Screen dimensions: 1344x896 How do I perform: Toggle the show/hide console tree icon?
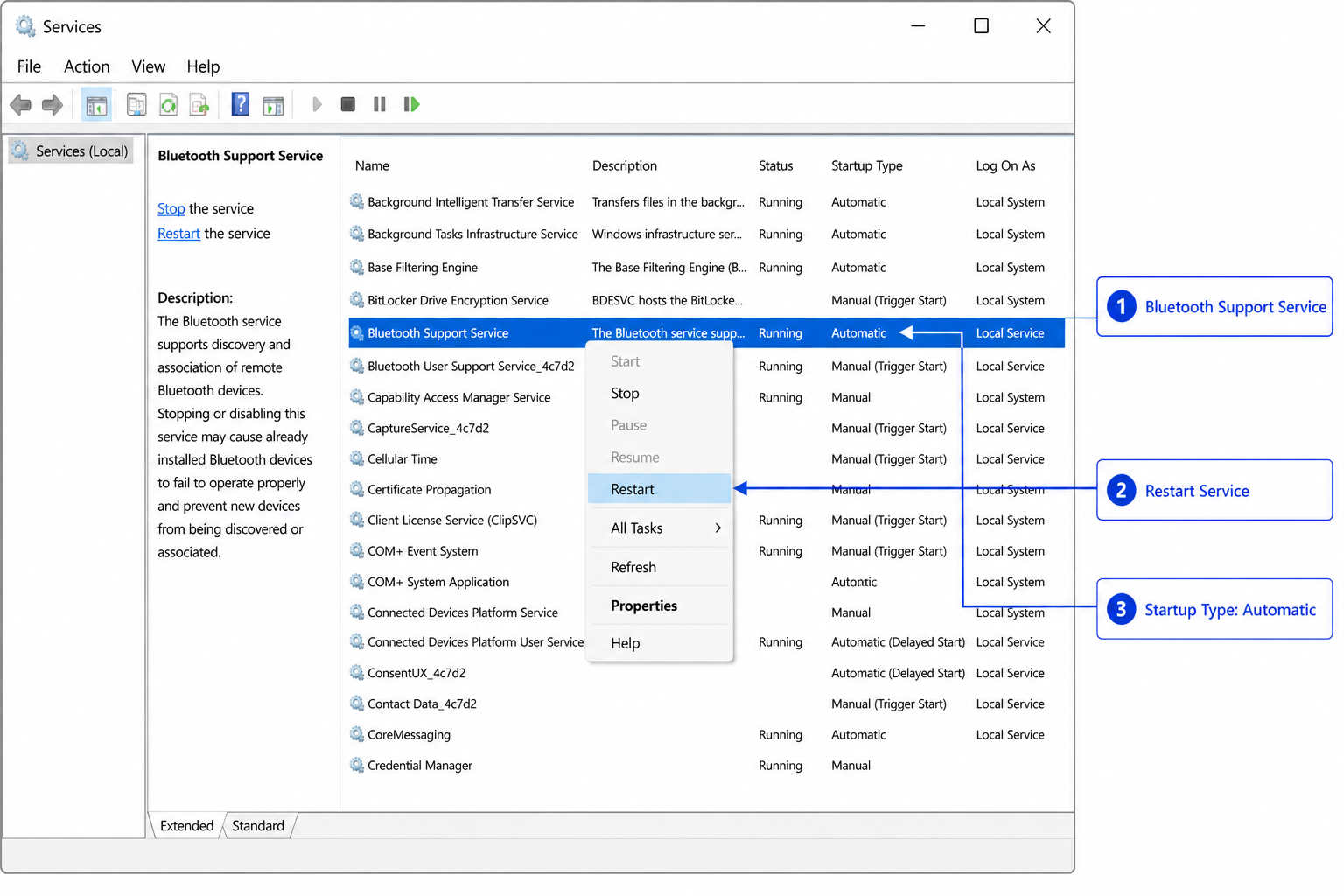(96, 105)
